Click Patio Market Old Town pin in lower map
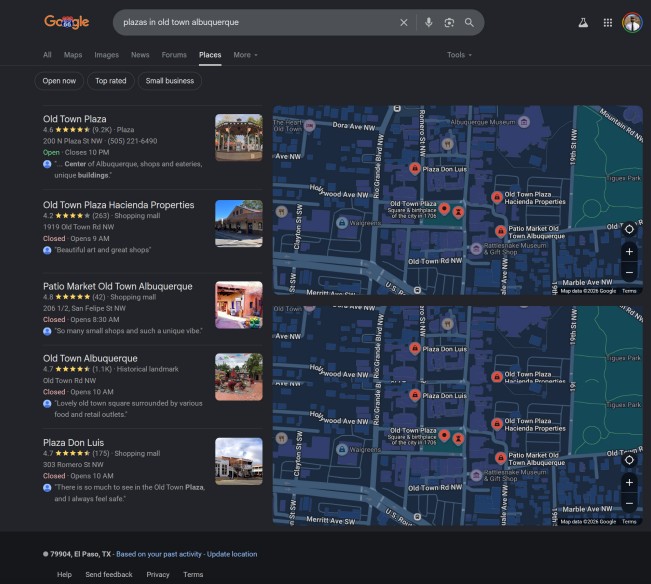 501,458
